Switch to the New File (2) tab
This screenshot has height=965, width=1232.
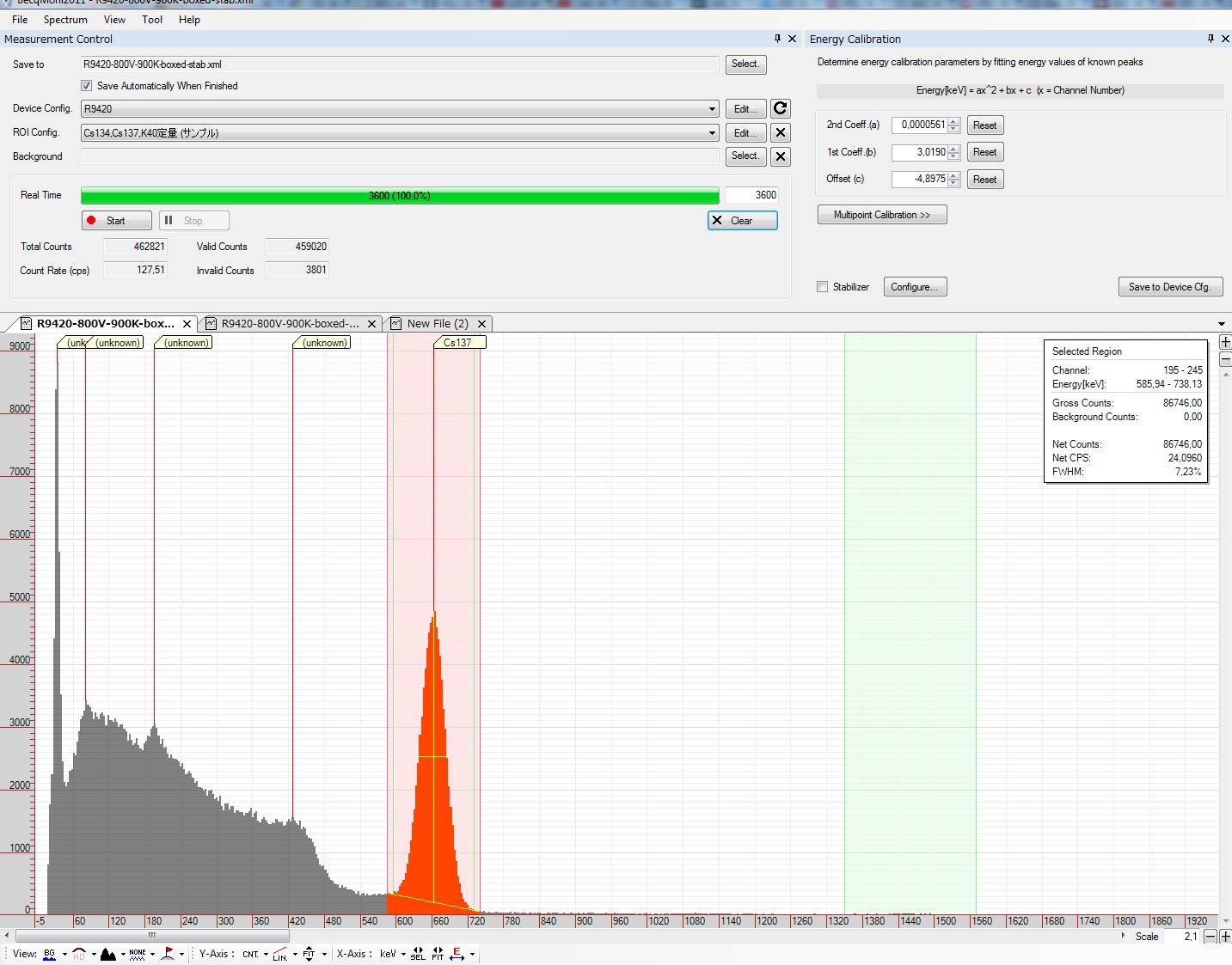[437, 324]
